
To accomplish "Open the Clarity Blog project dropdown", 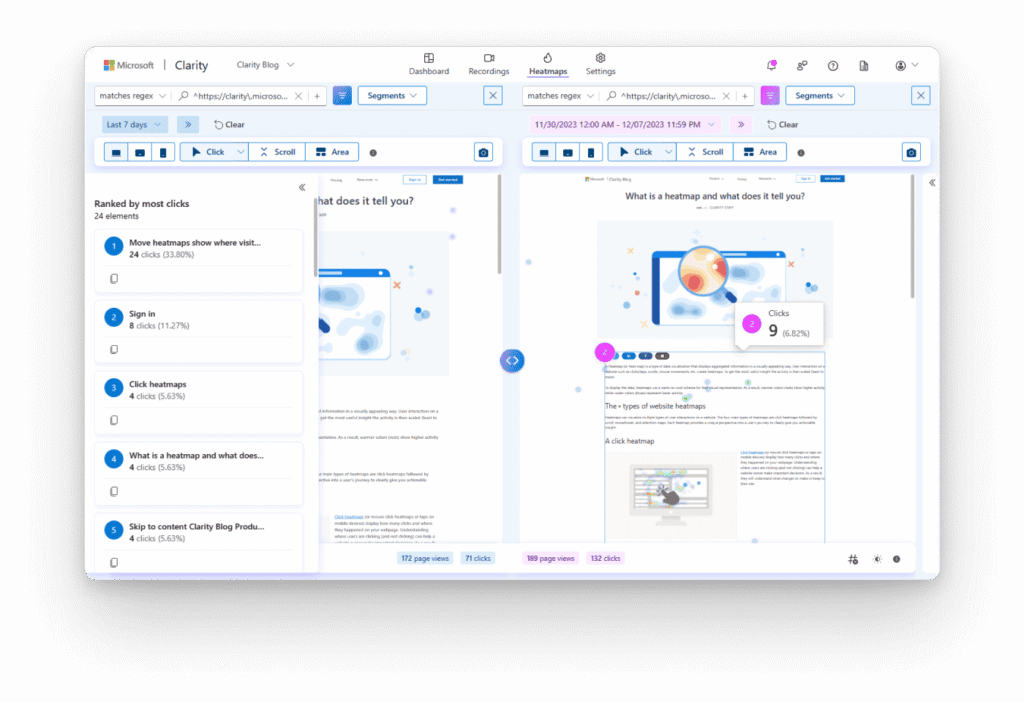I will click(265, 65).
